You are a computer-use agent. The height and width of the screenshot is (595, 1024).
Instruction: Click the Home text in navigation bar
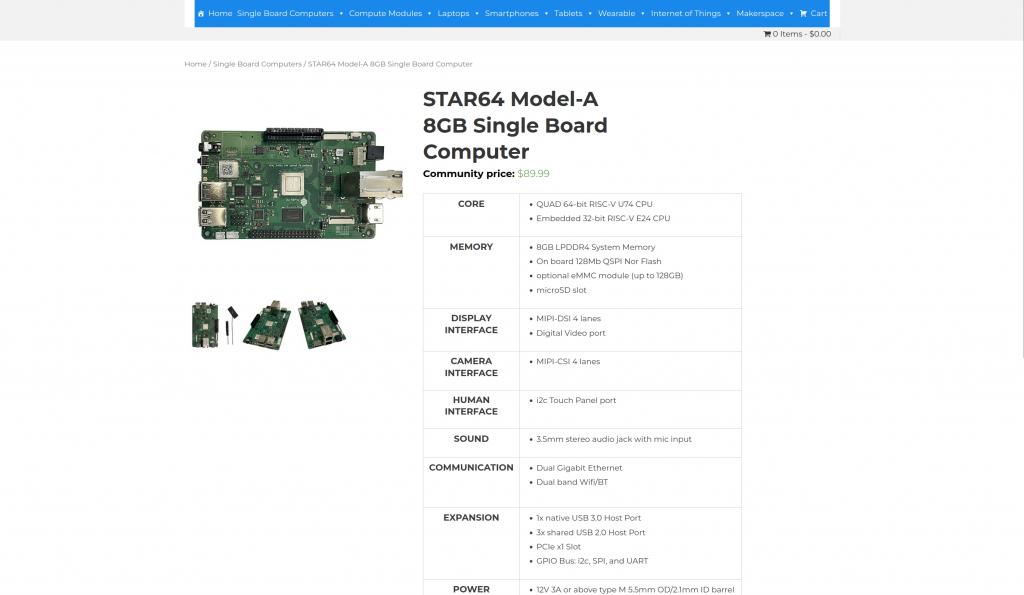pos(220,14)
